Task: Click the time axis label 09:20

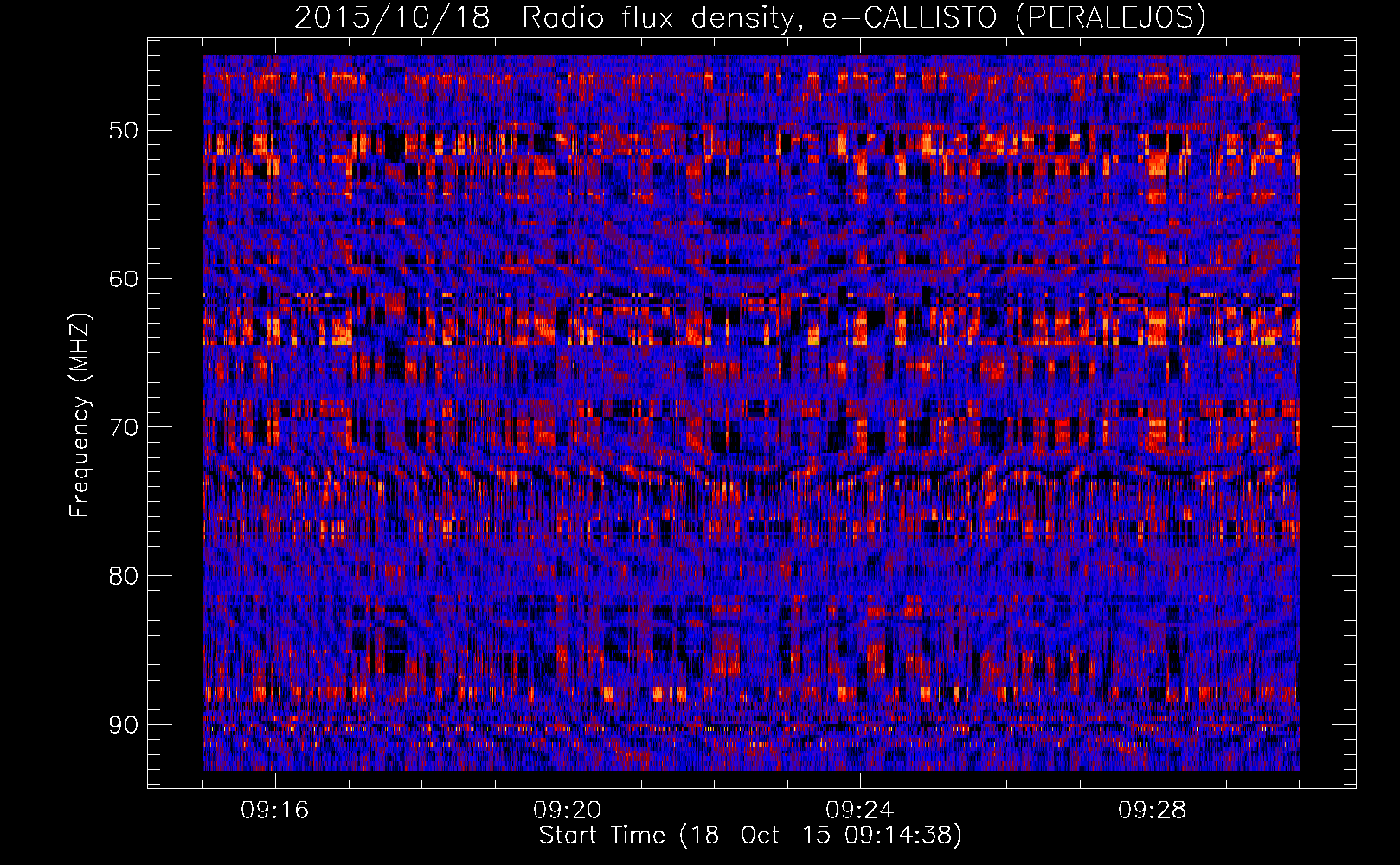Action: [x=568, y=811]
